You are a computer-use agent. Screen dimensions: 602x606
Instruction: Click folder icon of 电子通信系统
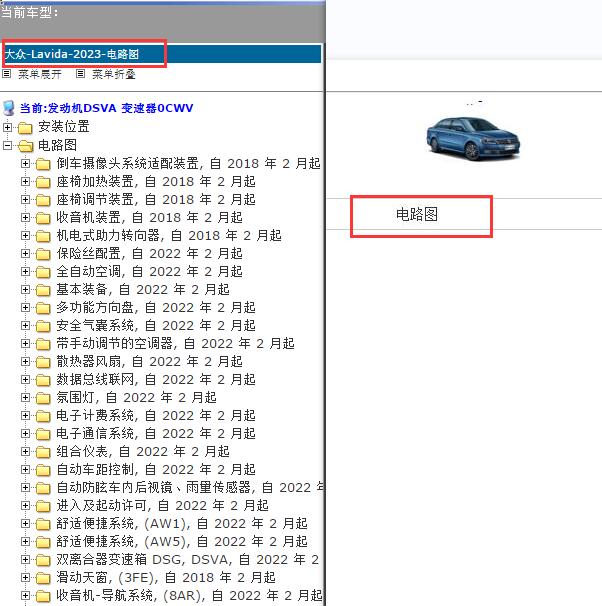(43, 434)
